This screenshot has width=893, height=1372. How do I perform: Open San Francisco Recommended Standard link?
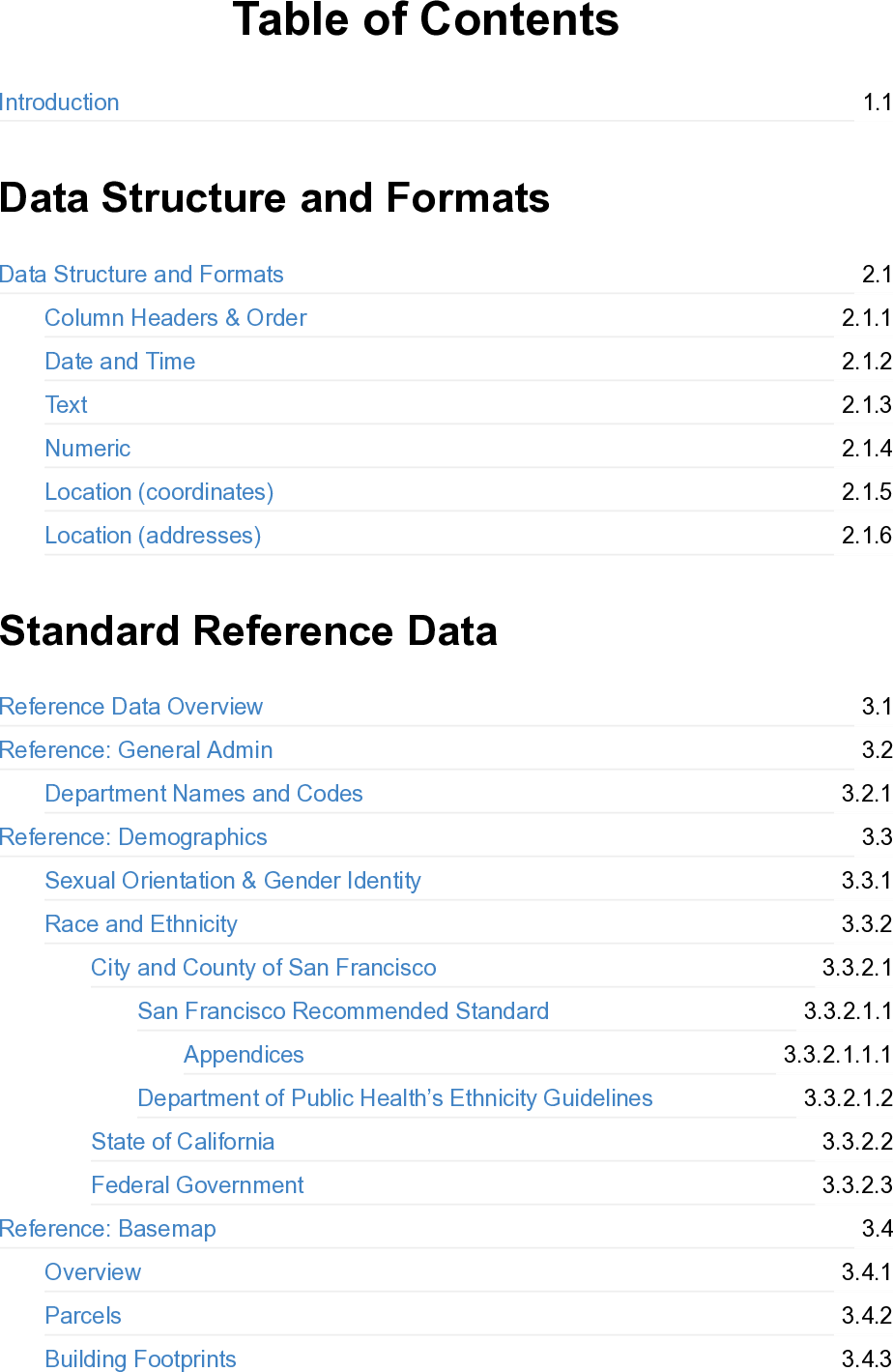coord(343,1011)
